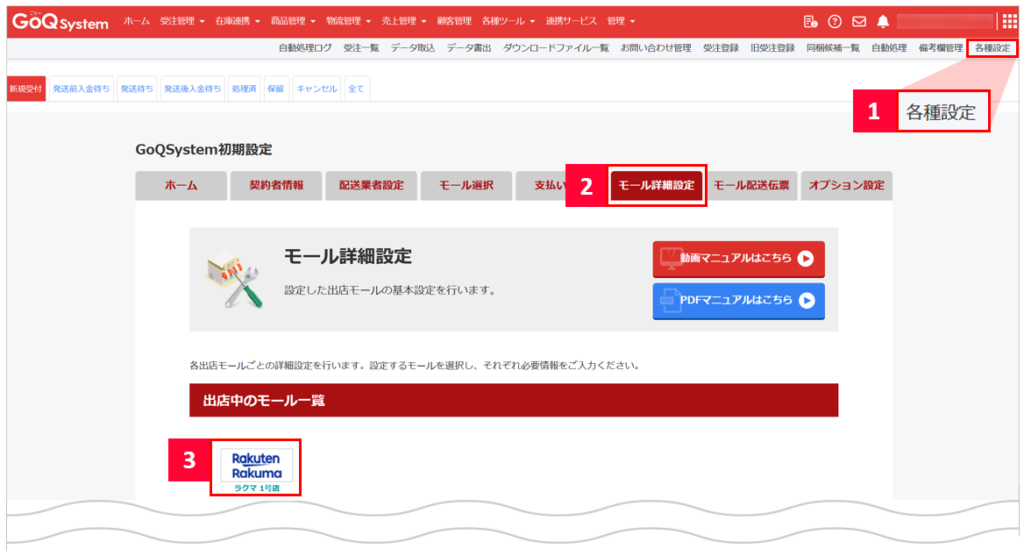
Task: Open the apps grid icon
Action: 1009,21
